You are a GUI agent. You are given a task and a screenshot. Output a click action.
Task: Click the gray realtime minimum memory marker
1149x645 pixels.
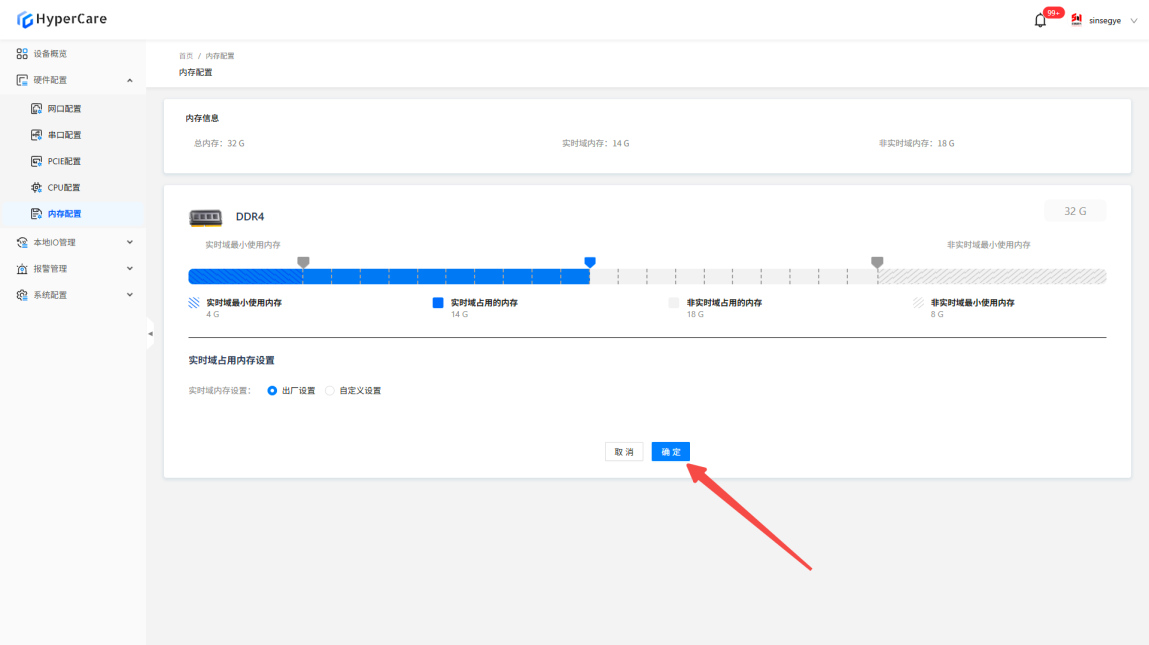[x=303, y=262]
